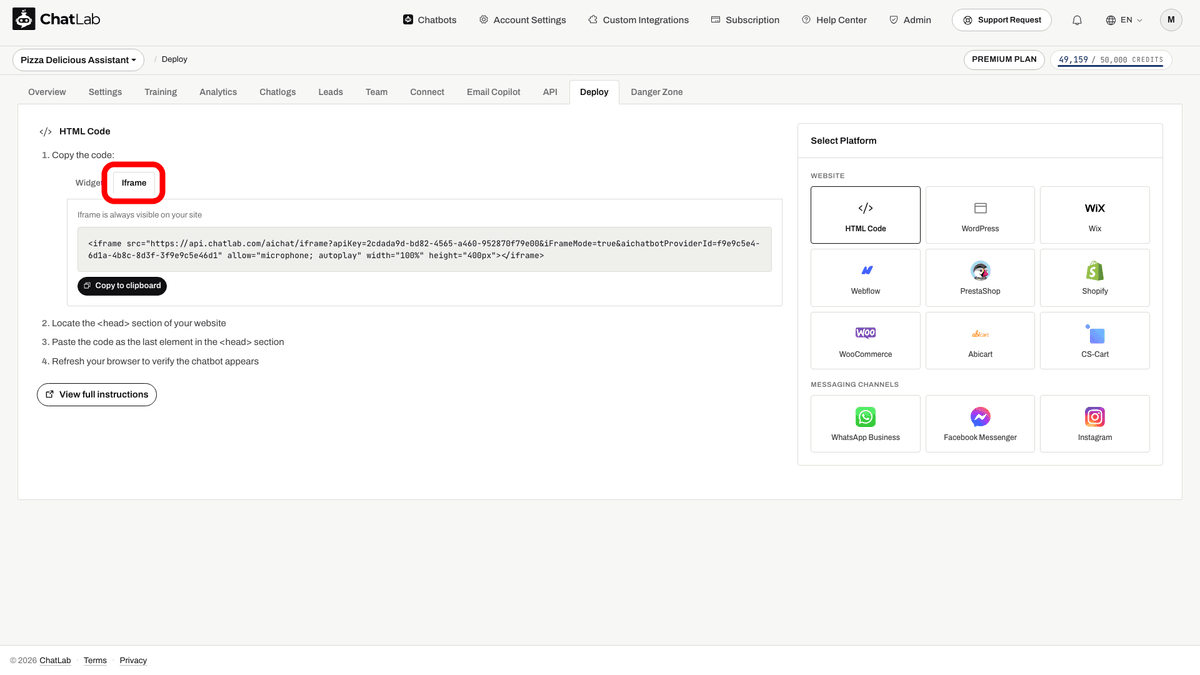Open the Danger Zone tab

pos(657,92)
